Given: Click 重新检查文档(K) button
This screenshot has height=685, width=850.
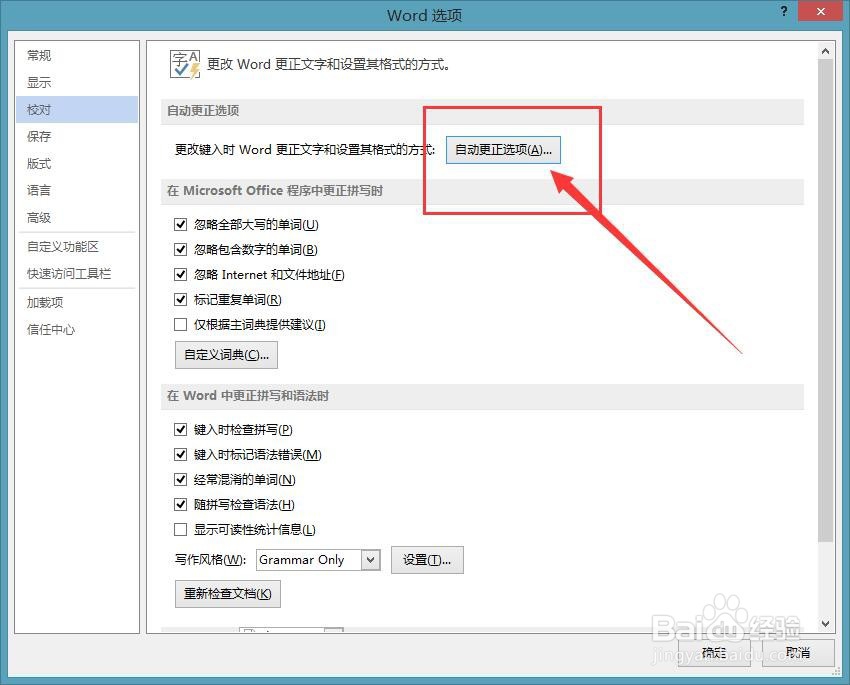Looking at the screenshot, I should tap(228, 594).
